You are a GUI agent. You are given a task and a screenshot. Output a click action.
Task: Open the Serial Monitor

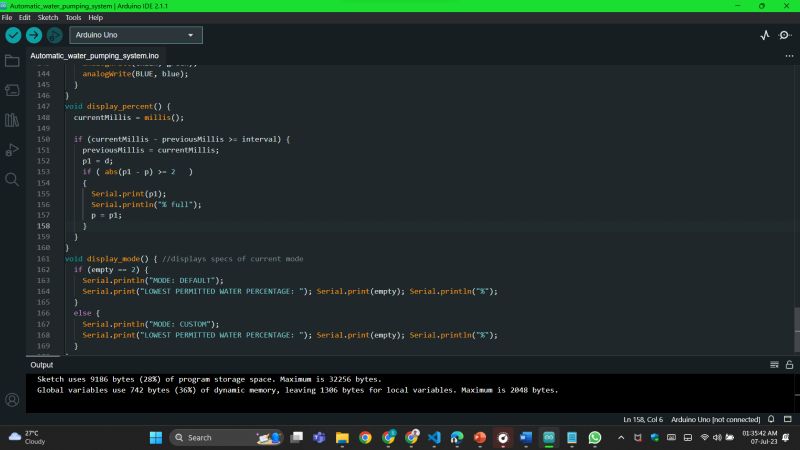[x=785, y=35]
